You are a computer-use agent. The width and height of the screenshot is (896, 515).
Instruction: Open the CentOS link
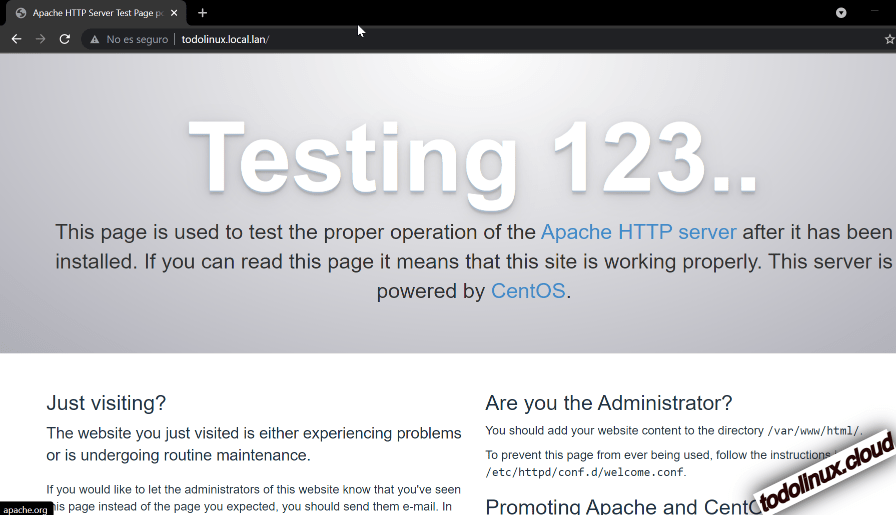pyautogui.click(x=528, y=291)
